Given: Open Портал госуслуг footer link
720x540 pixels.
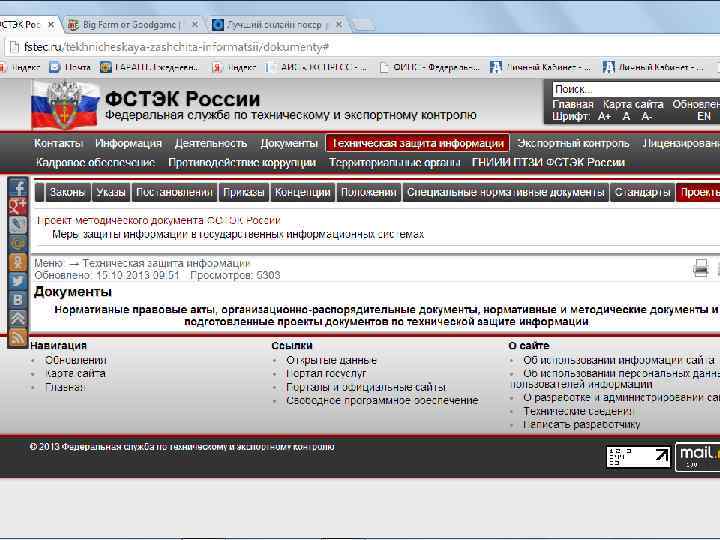Looking at the screenshot, I should [x=326, y=374].
